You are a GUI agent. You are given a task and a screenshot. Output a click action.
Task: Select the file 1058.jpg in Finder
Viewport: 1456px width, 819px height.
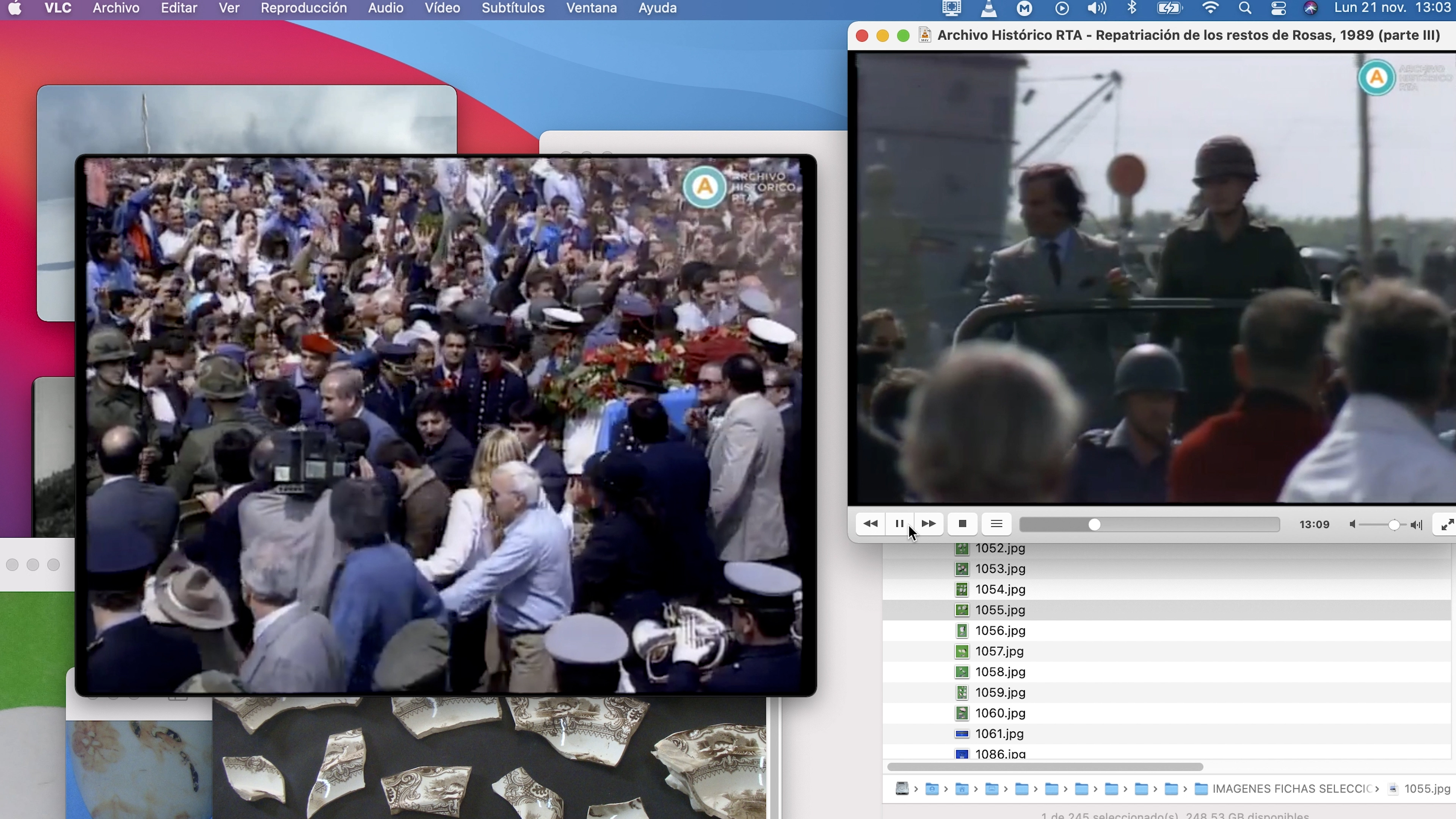(x=1000, y=672)
